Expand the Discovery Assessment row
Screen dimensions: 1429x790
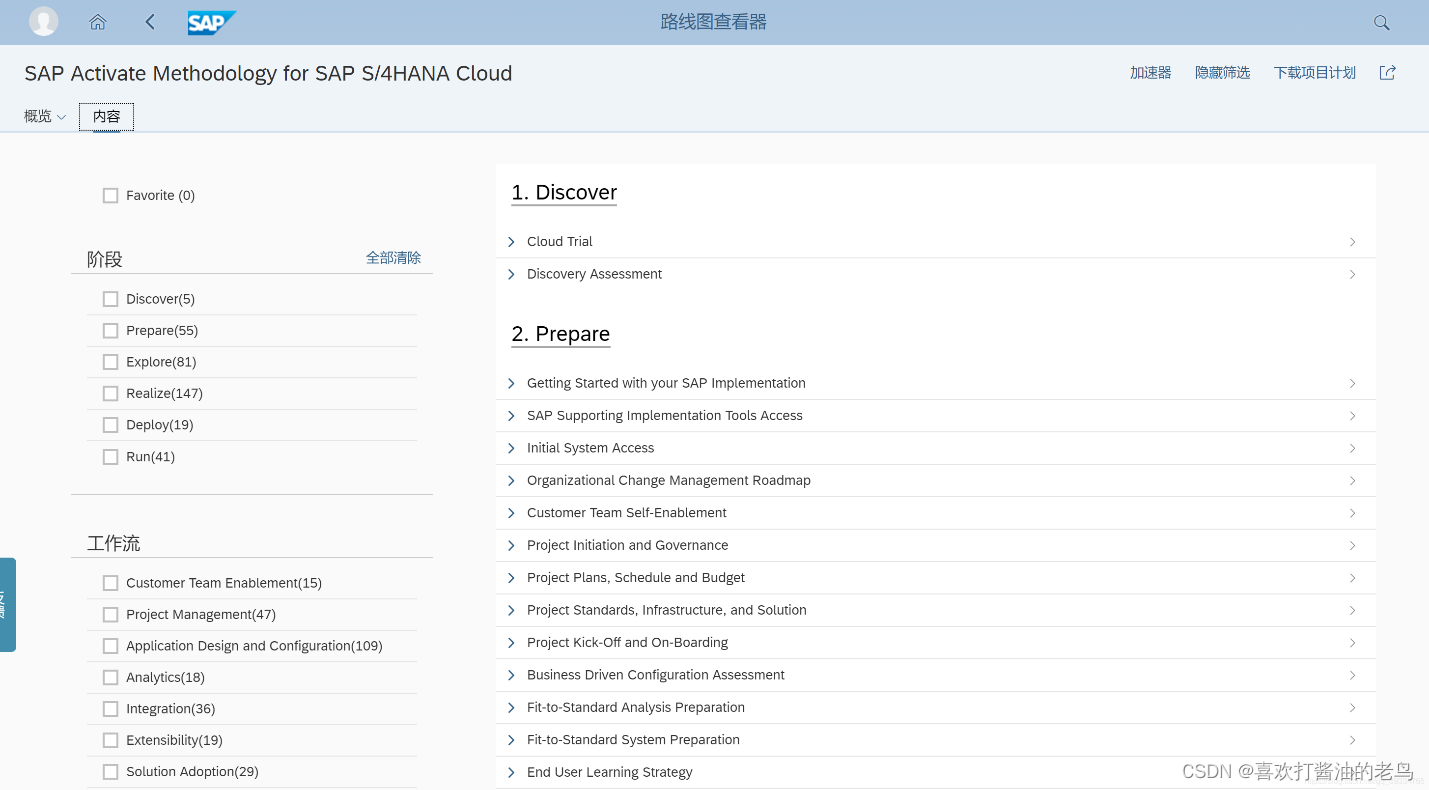pos(511,274)
